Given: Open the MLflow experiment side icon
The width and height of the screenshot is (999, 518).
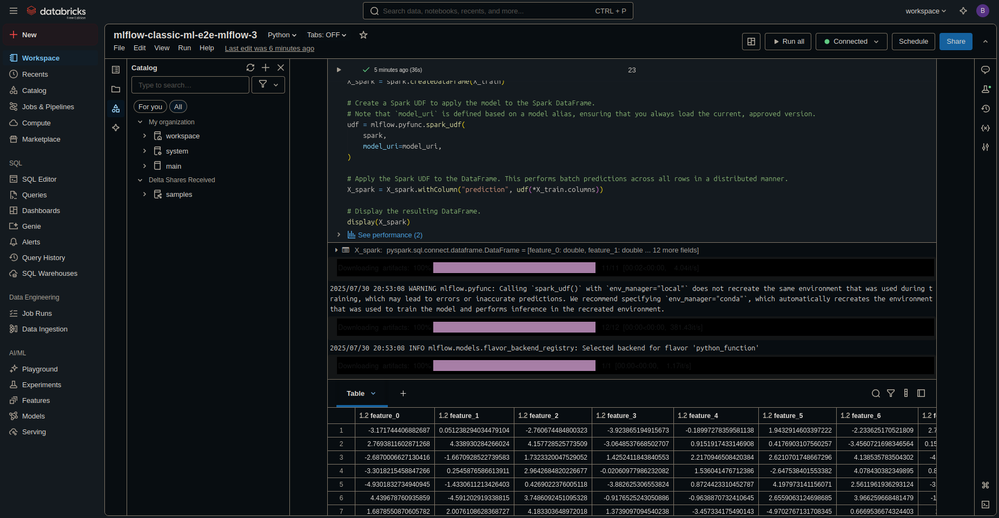Looking at the screenshot, I should pos(985,89).
